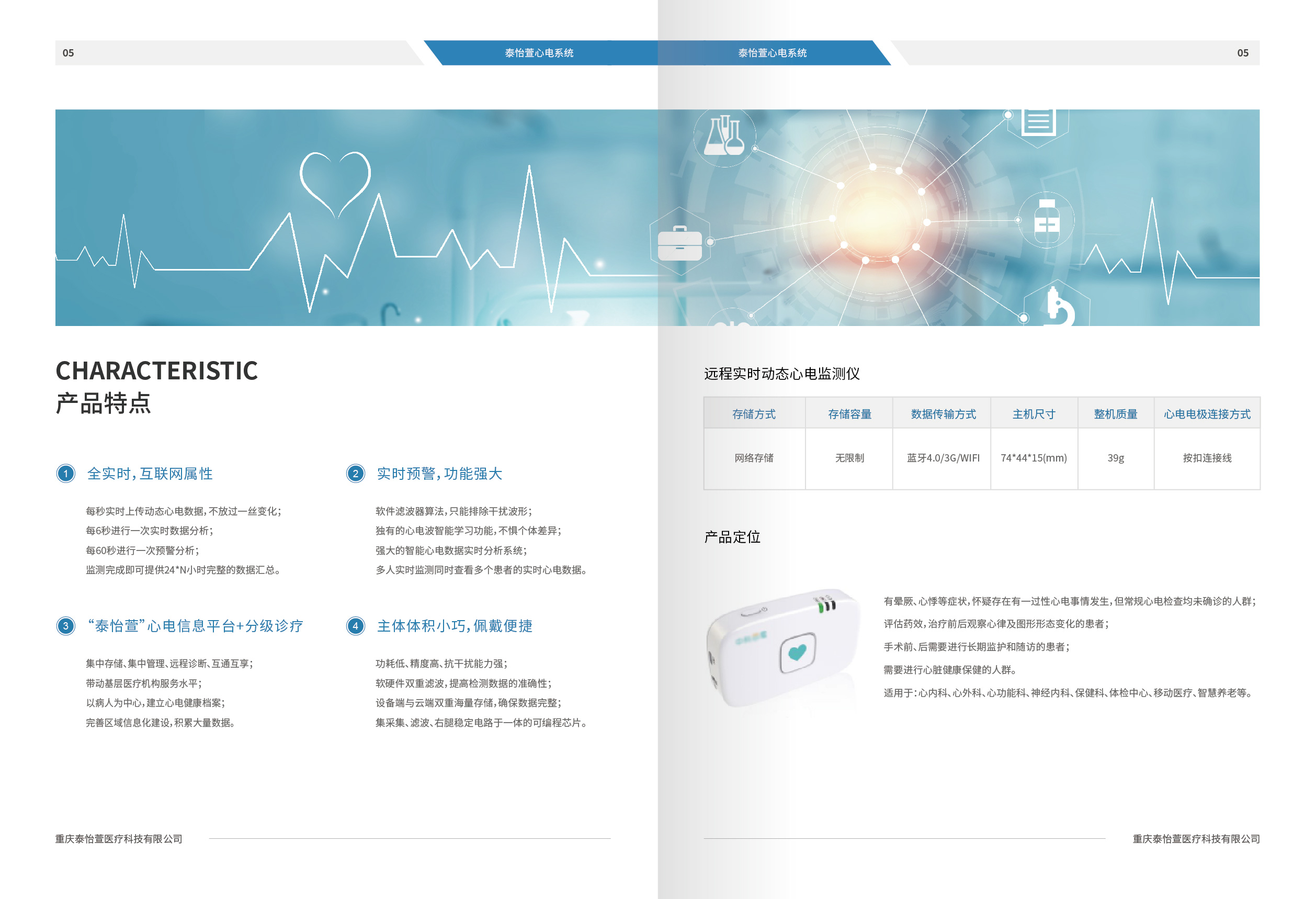
Task: Click numbered circle 1 bullet
Action: click(x=66, y=474)
